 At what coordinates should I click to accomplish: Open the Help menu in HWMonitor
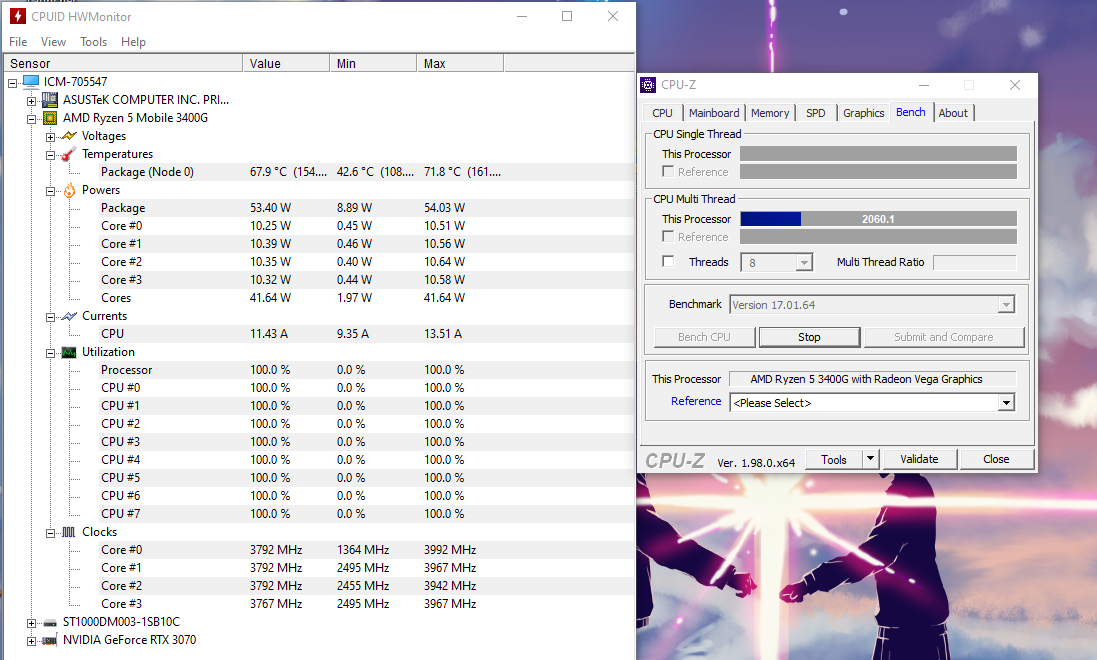pyautogui.click(x=133, y=42)
